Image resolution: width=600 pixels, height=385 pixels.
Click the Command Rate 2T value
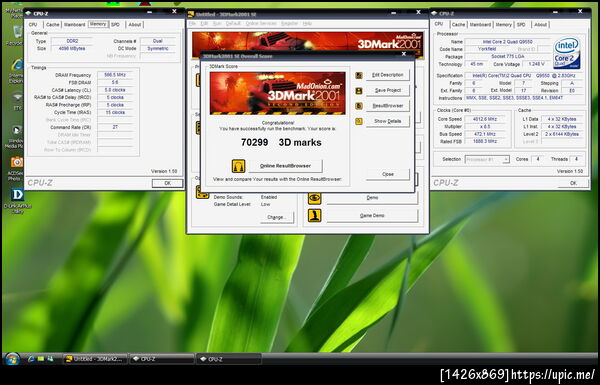pos(115,127)
